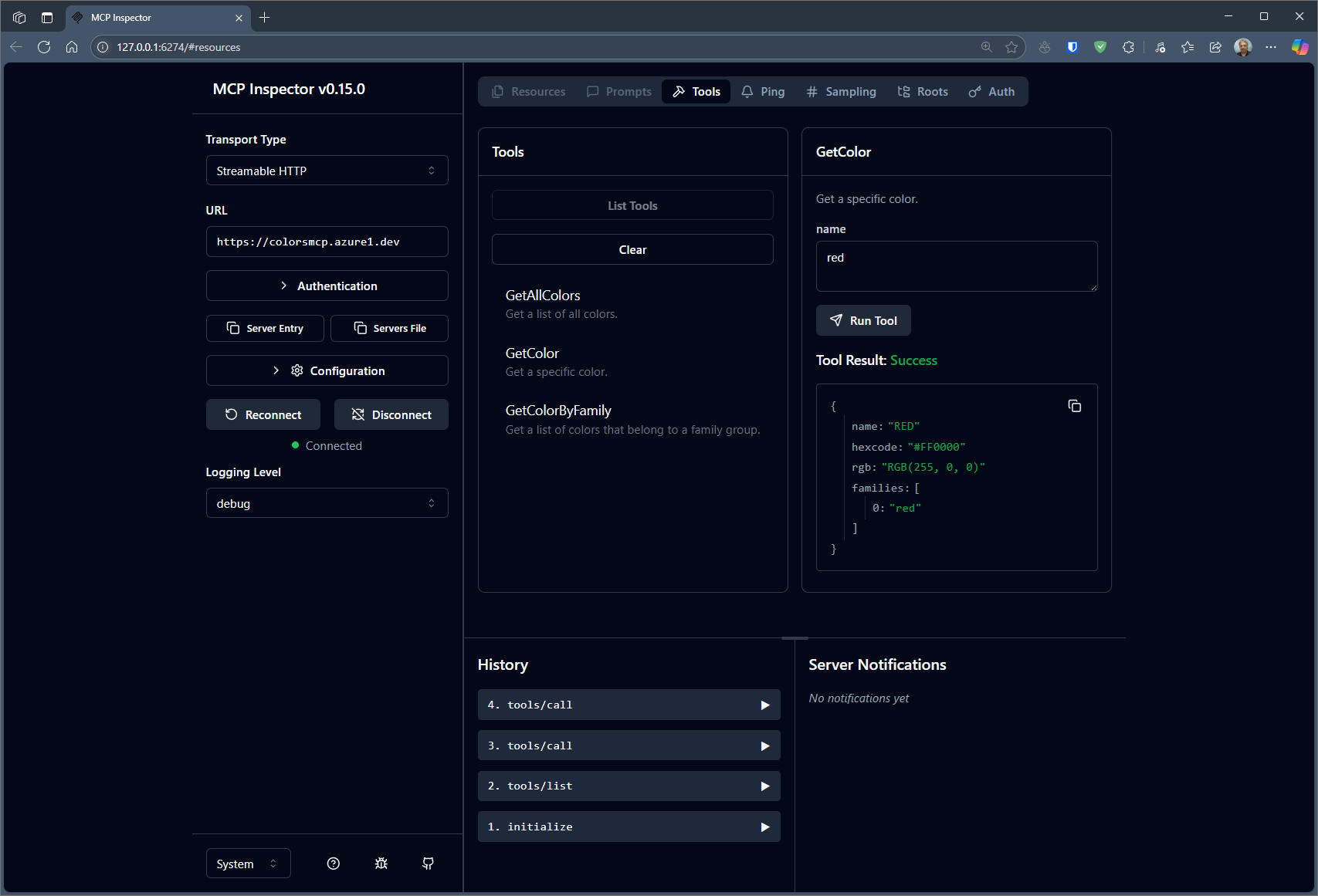1318x896 pixels.
Task: Expand the Authentication section
Action: point(327,286)
